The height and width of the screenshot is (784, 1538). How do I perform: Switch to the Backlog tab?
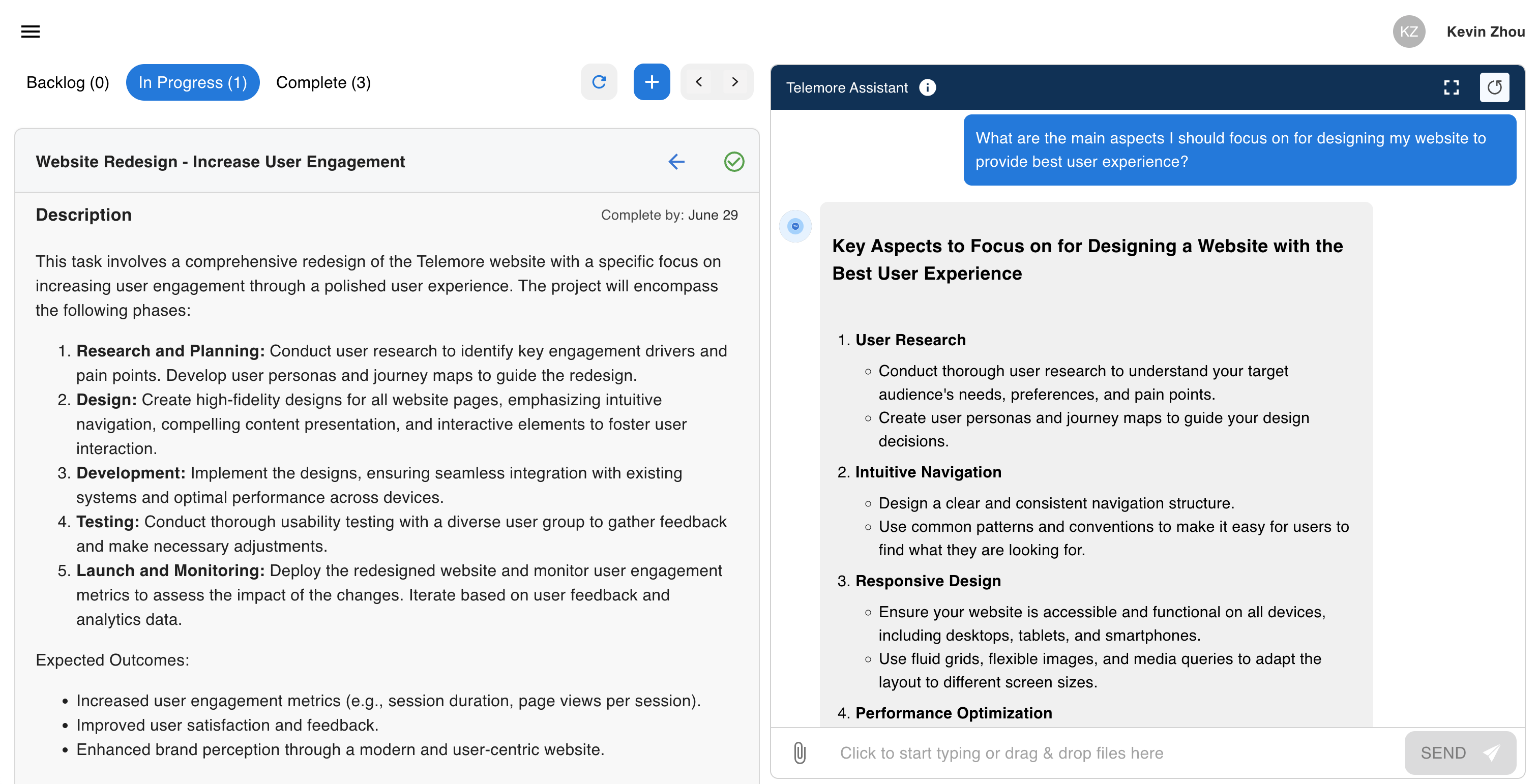(67, 82)
